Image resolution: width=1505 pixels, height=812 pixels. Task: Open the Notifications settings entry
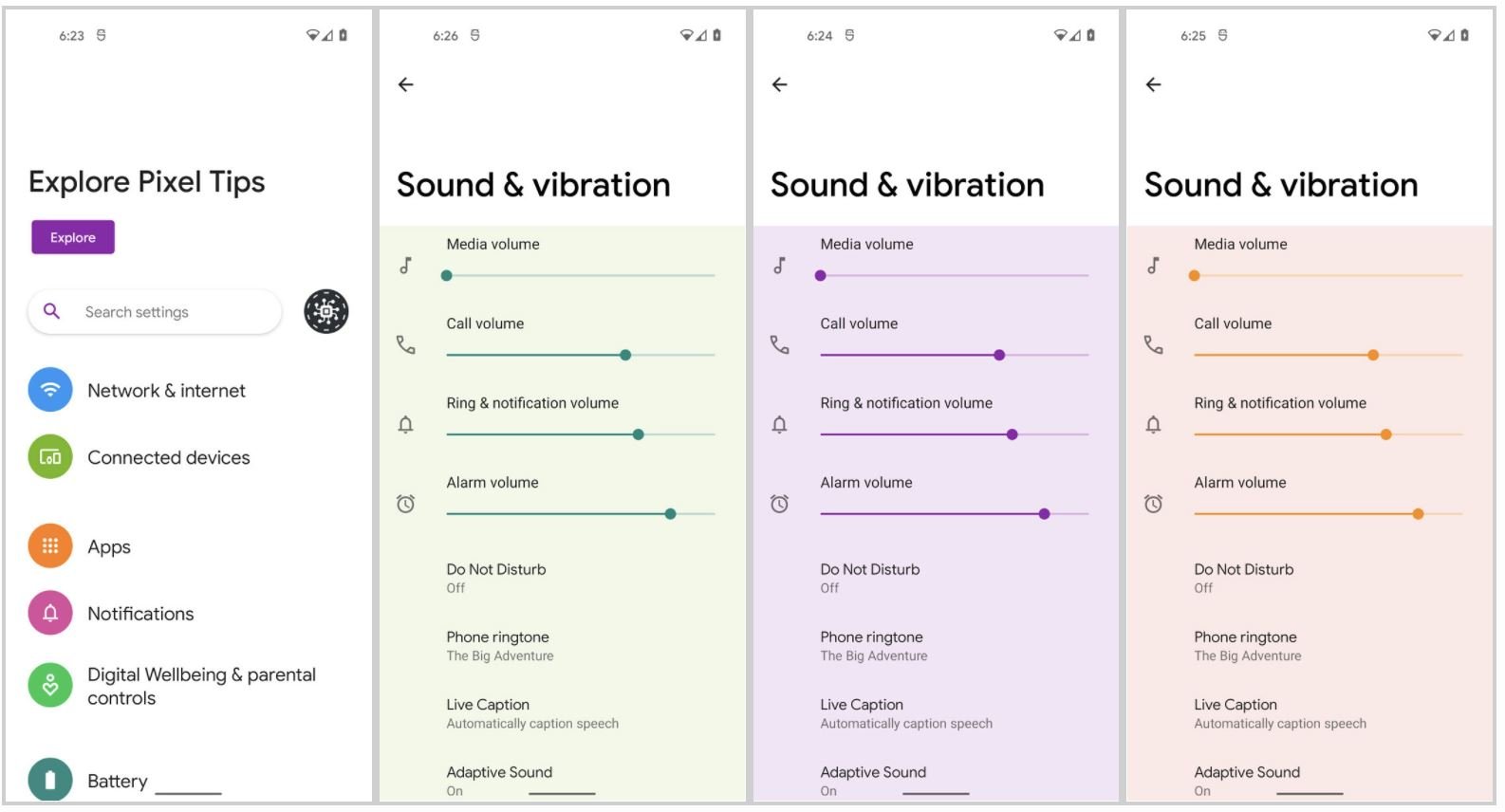click(140, 614)
